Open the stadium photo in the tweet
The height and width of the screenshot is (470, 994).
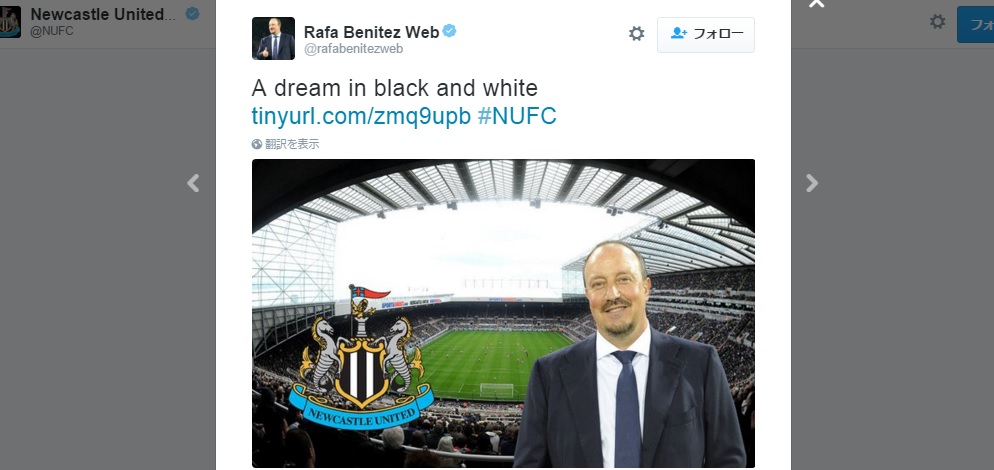pos(503,313)
